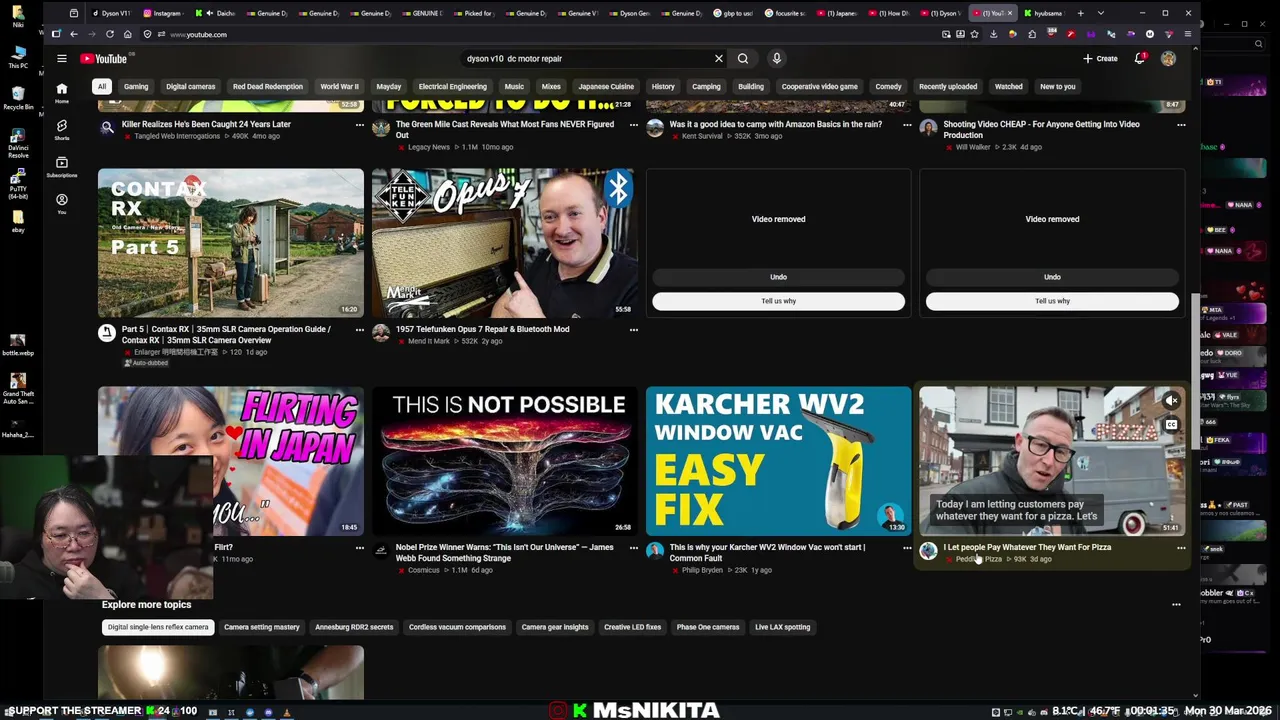Clear the search box with the X icon
Viewport: 1280px width, 720px height.
(x=718, y=59)
